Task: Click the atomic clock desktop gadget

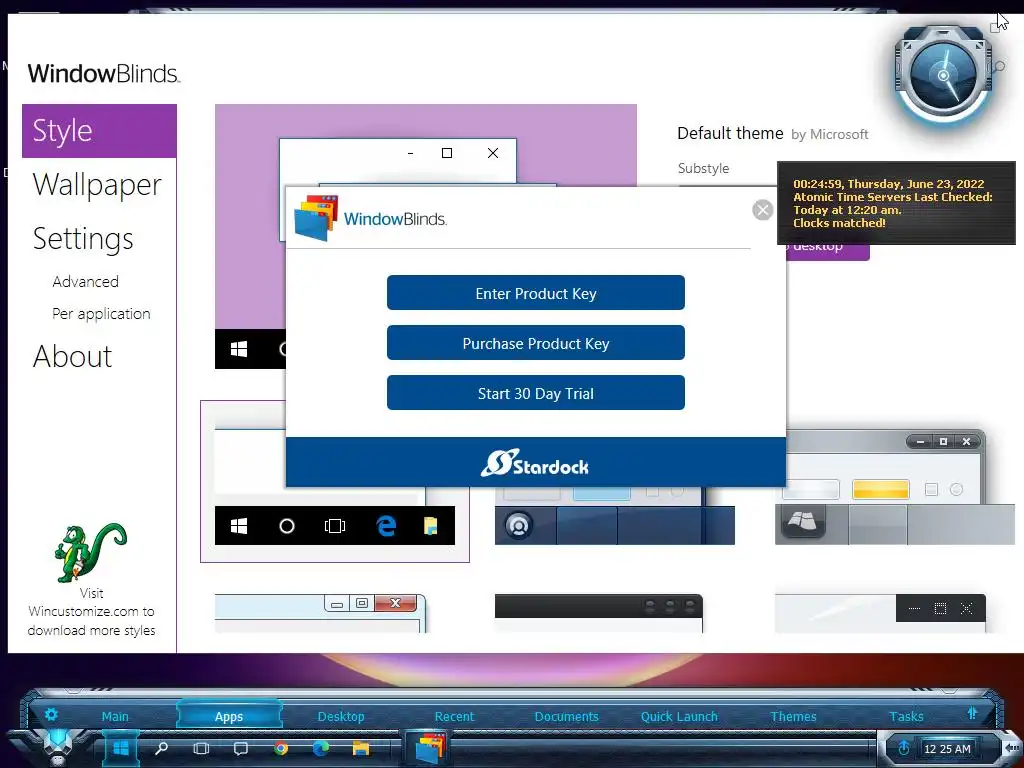Action: (943, 76)
